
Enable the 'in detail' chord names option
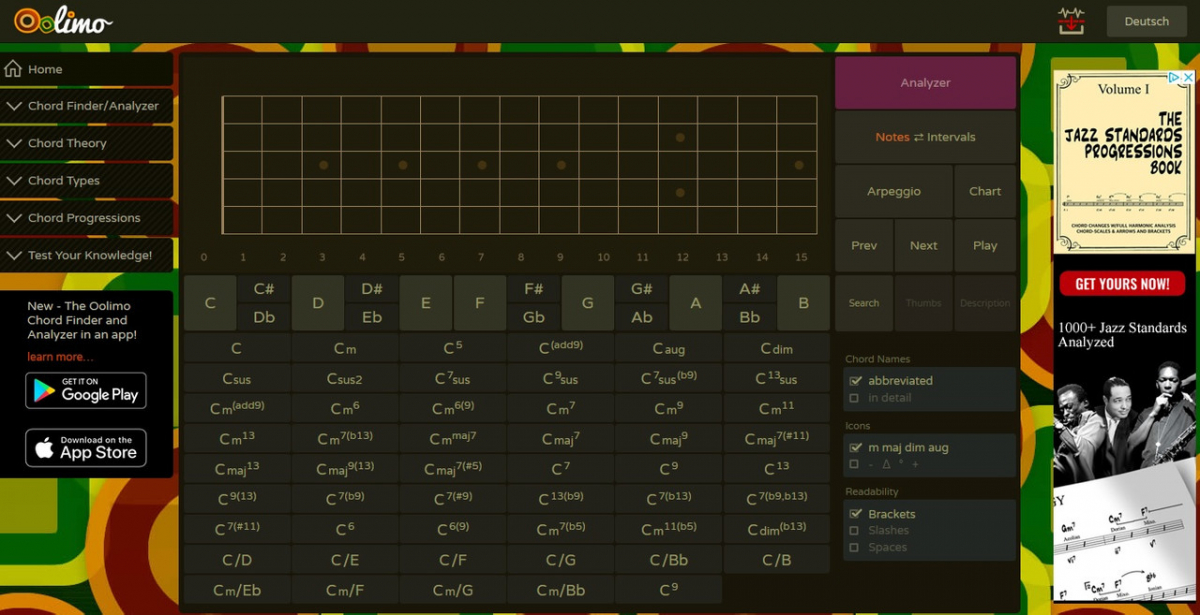coord(854,398)
